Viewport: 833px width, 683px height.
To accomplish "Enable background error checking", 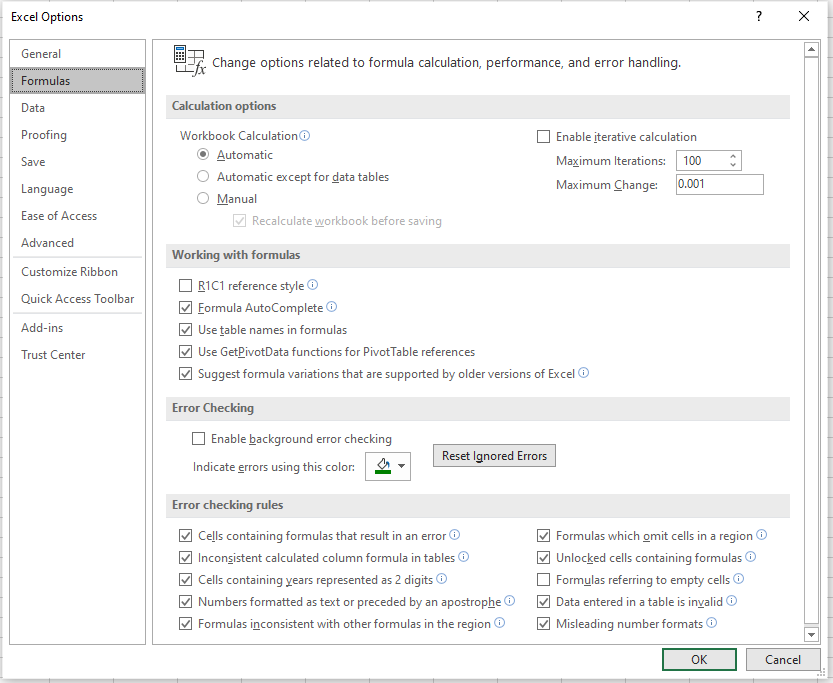I will coord(198,439).
